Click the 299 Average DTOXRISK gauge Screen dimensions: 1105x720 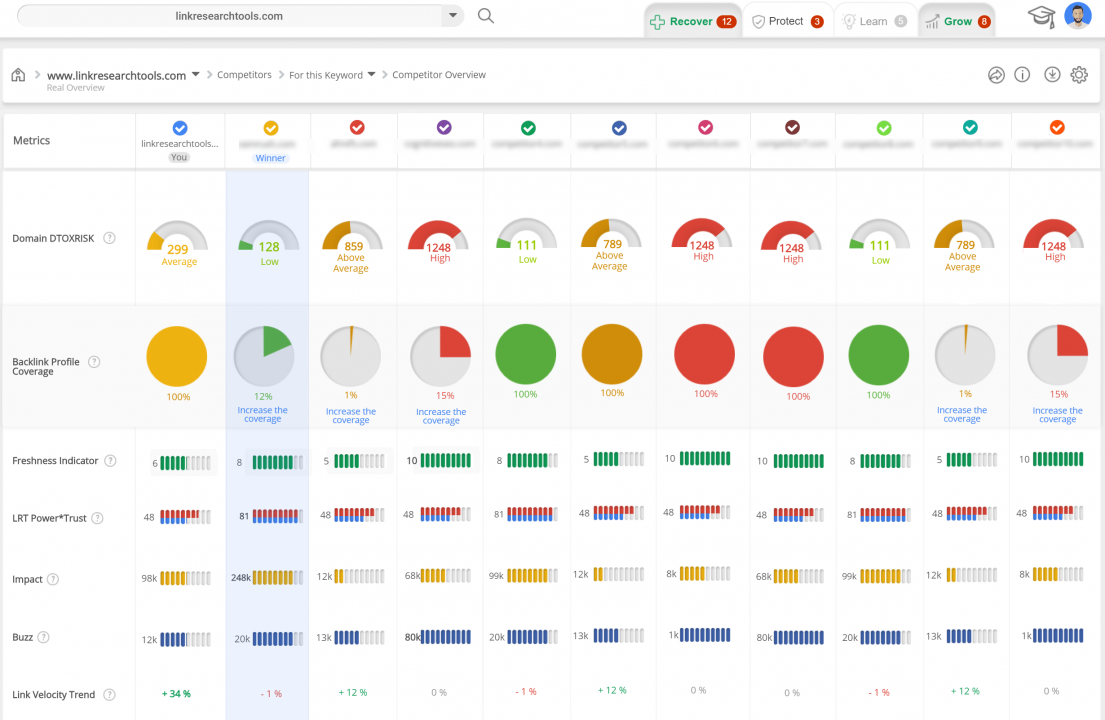178,243
